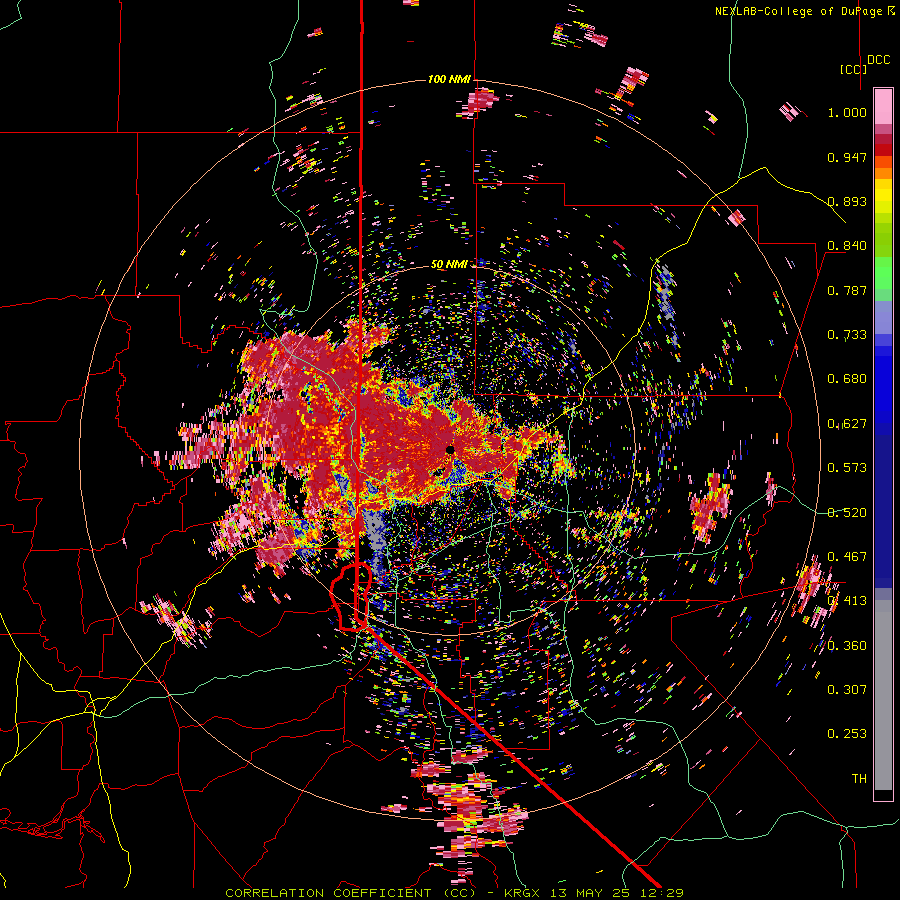
Task: Select the 0.893 scale value
Action: [847, 201]
